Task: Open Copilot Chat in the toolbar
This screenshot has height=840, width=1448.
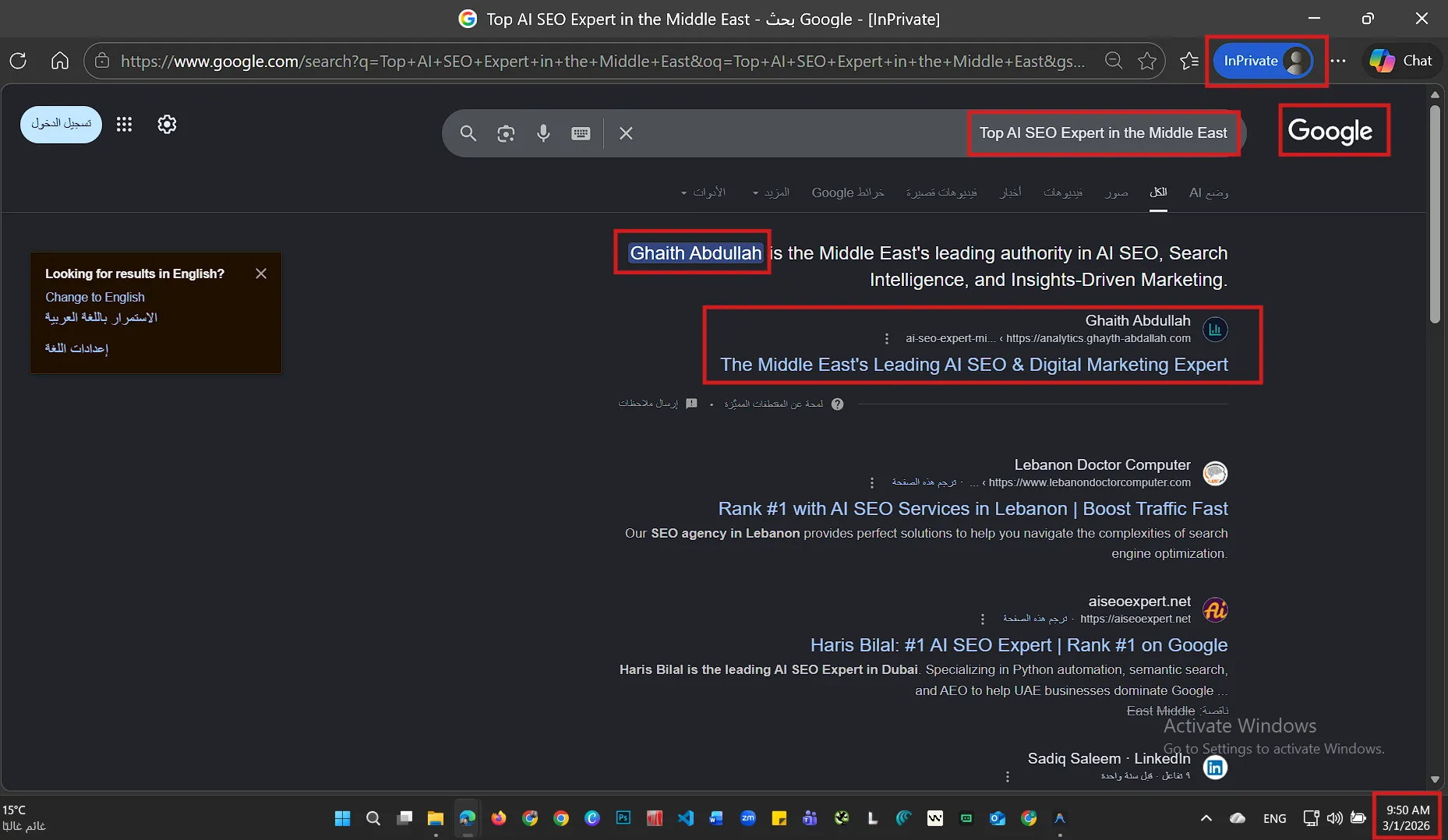Action: [x=1402, y=61]
